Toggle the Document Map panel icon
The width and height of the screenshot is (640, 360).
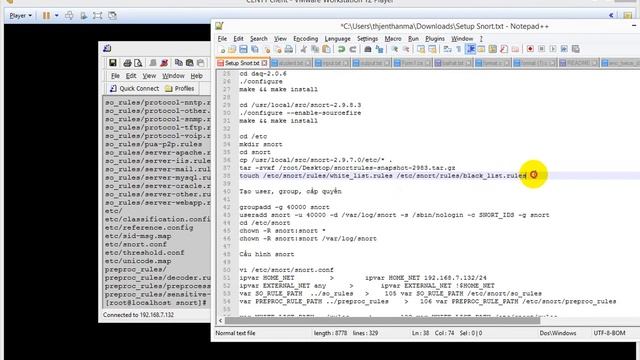pyautogui.click(x=493, y=49)
